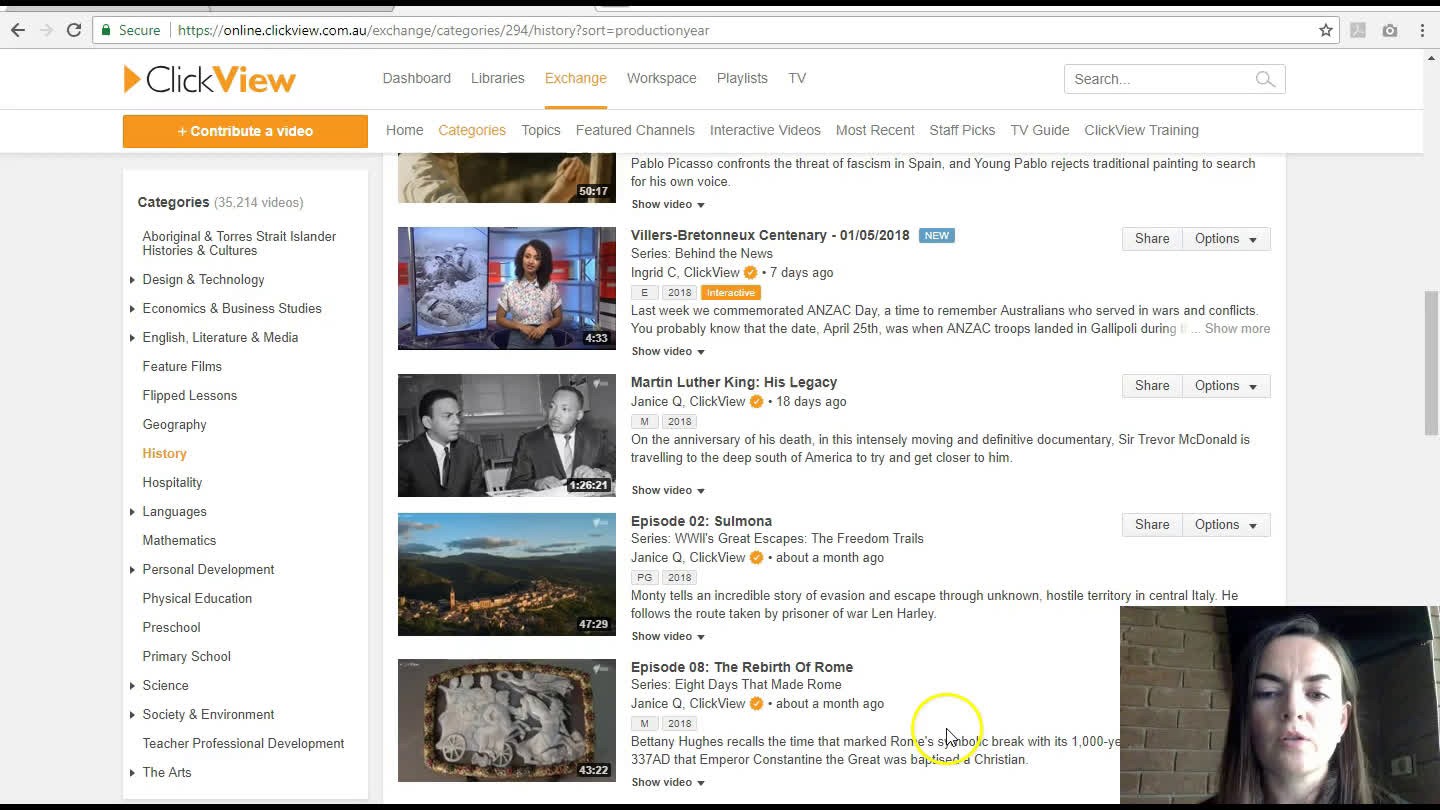Click the Show more link in the ANZAC description
This screenshot has height=810, width=1440.
click(1237, 328)
